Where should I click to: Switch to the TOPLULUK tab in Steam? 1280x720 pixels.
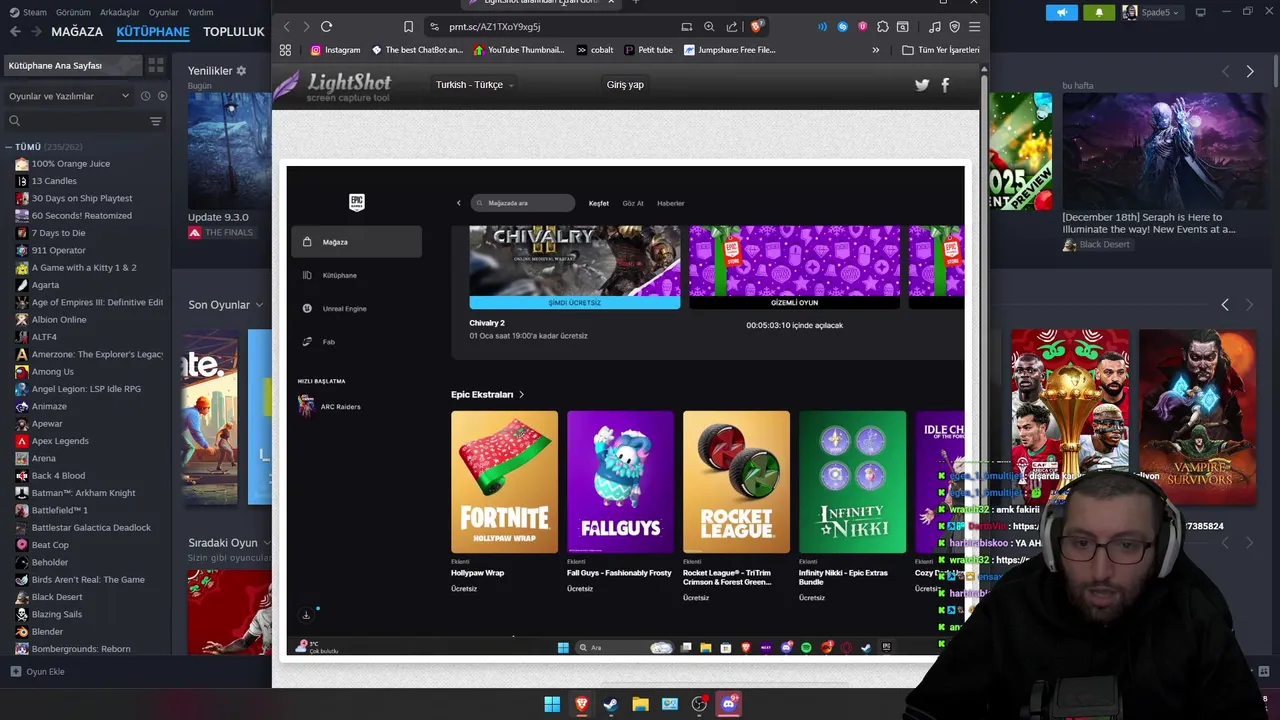pyautogui.click(x=233, y=31)
